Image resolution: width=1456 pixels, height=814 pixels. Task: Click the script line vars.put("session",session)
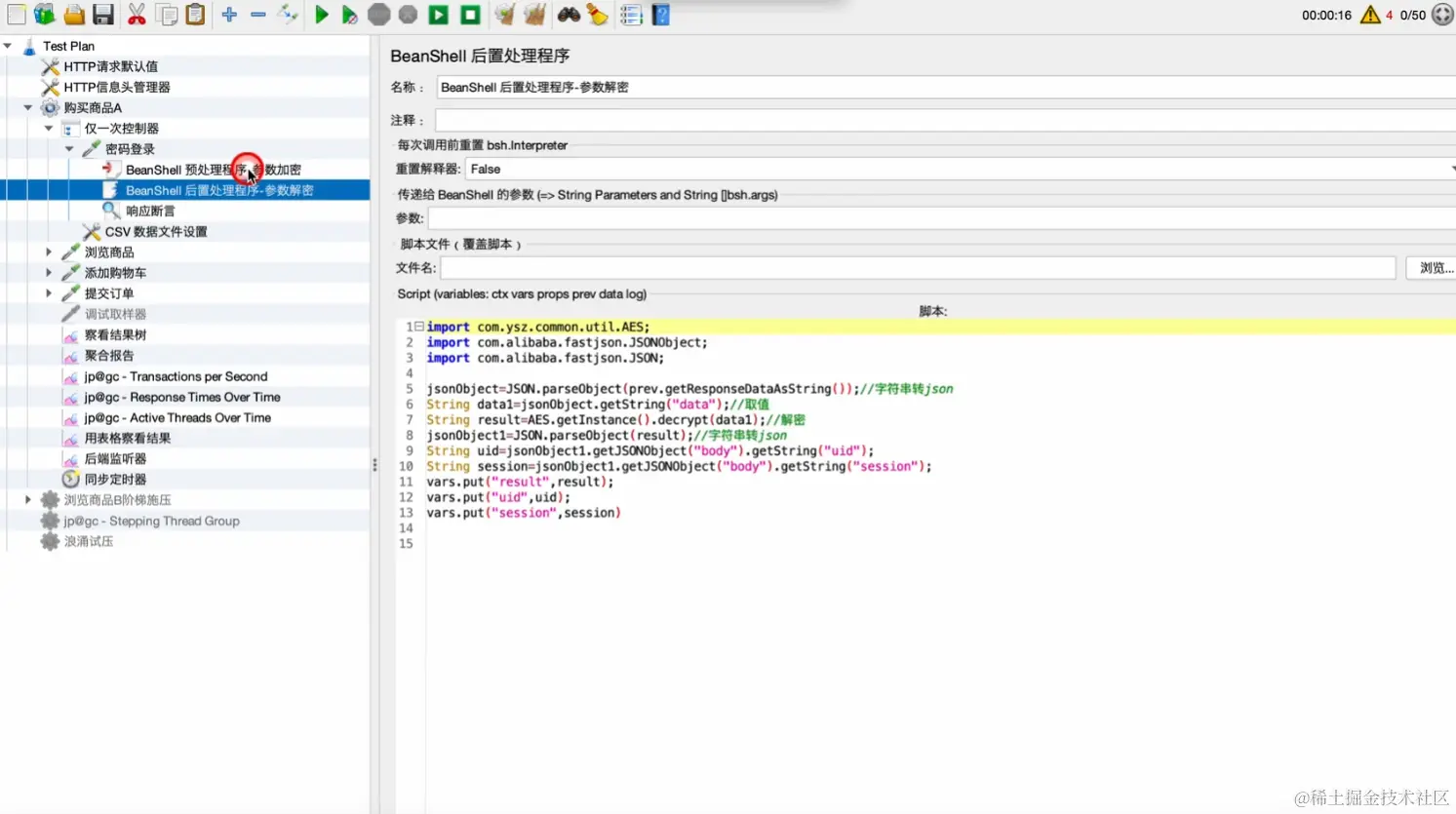tap(524, 513)
